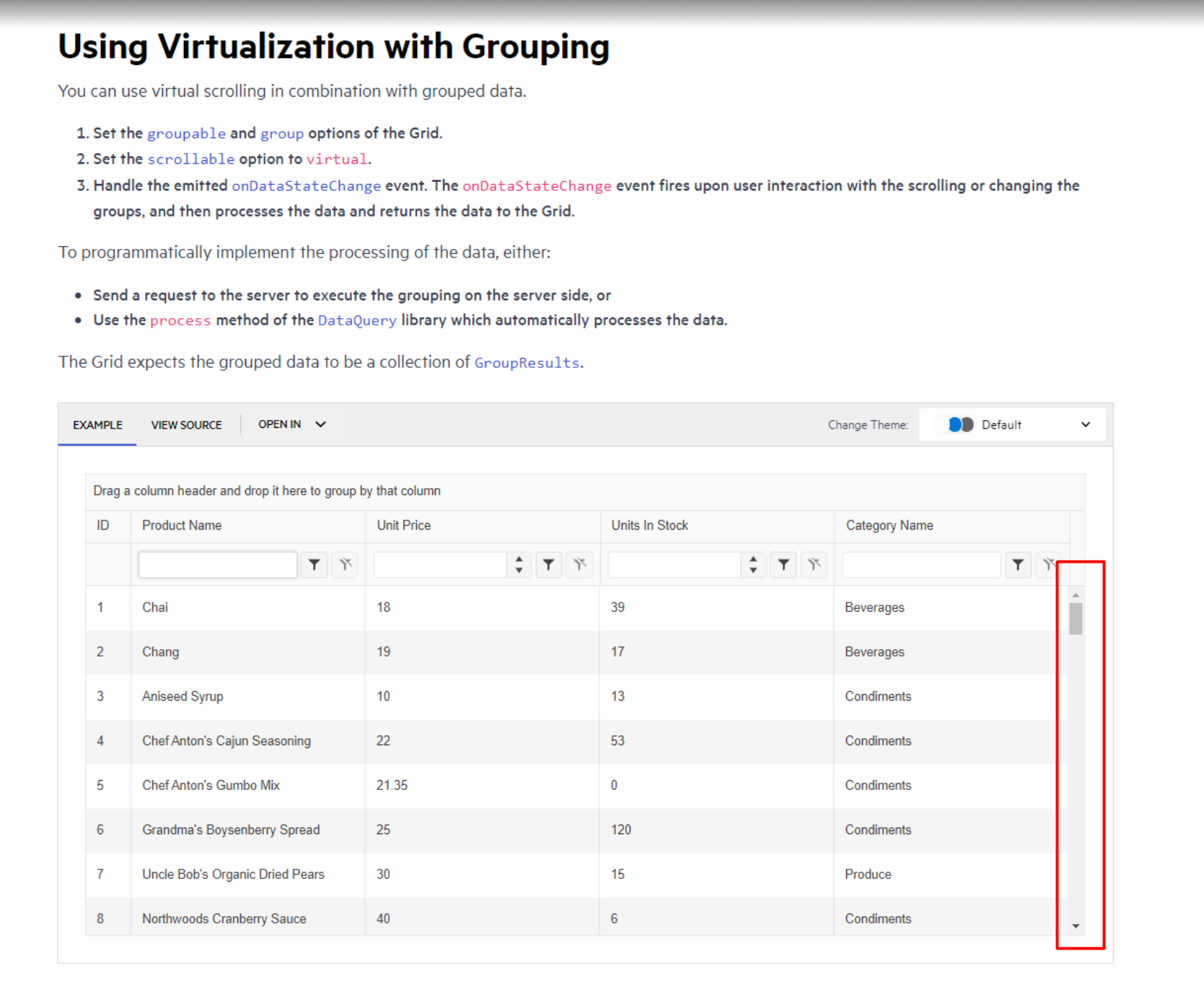Focus the Product Name filter text box
This screenshot has width=1204, height=982.
218,565
